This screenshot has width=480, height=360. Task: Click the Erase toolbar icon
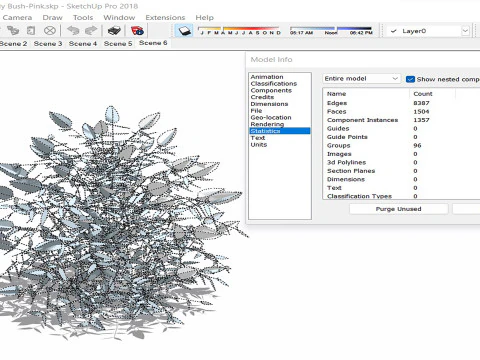(50, 31)
